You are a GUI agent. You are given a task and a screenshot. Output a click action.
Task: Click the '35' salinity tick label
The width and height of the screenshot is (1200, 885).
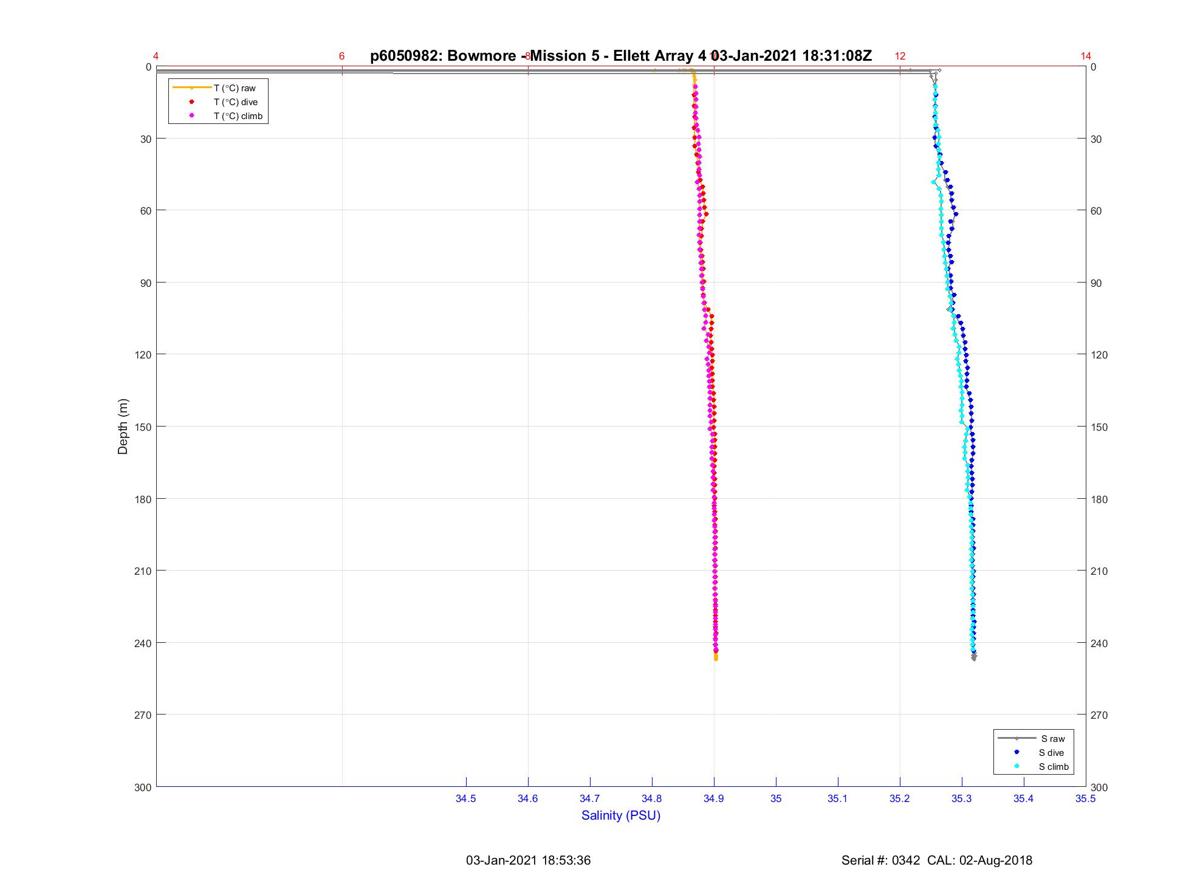[x=776, y=798]
